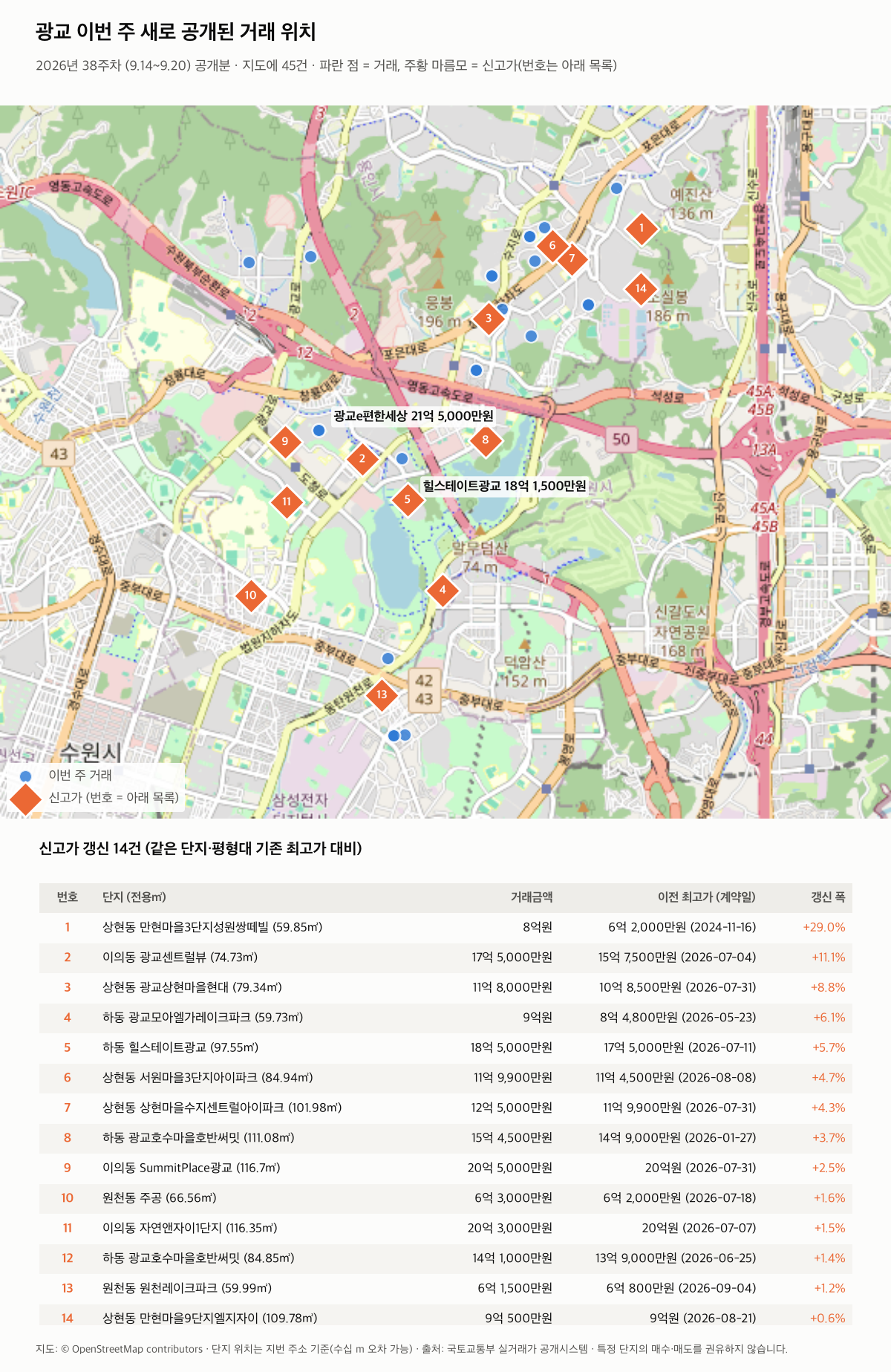
Task: Click '하동 광교호수마을호반써밋 (84.85㎡)' row name
Action: pyautogui.click(x=198, y=1258)
